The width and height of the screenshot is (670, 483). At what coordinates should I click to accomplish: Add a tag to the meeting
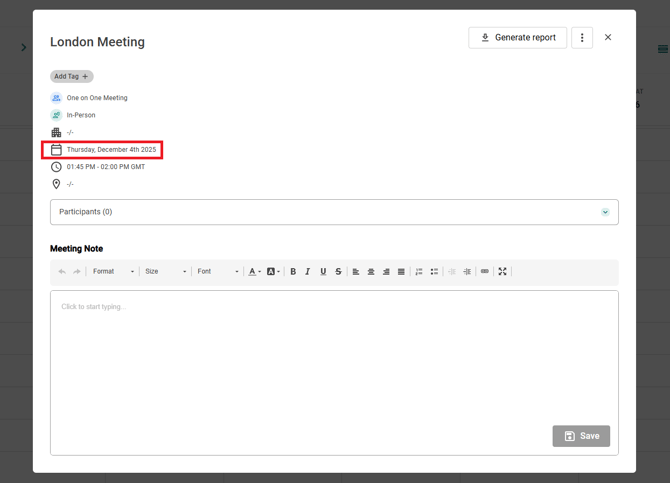71,77
